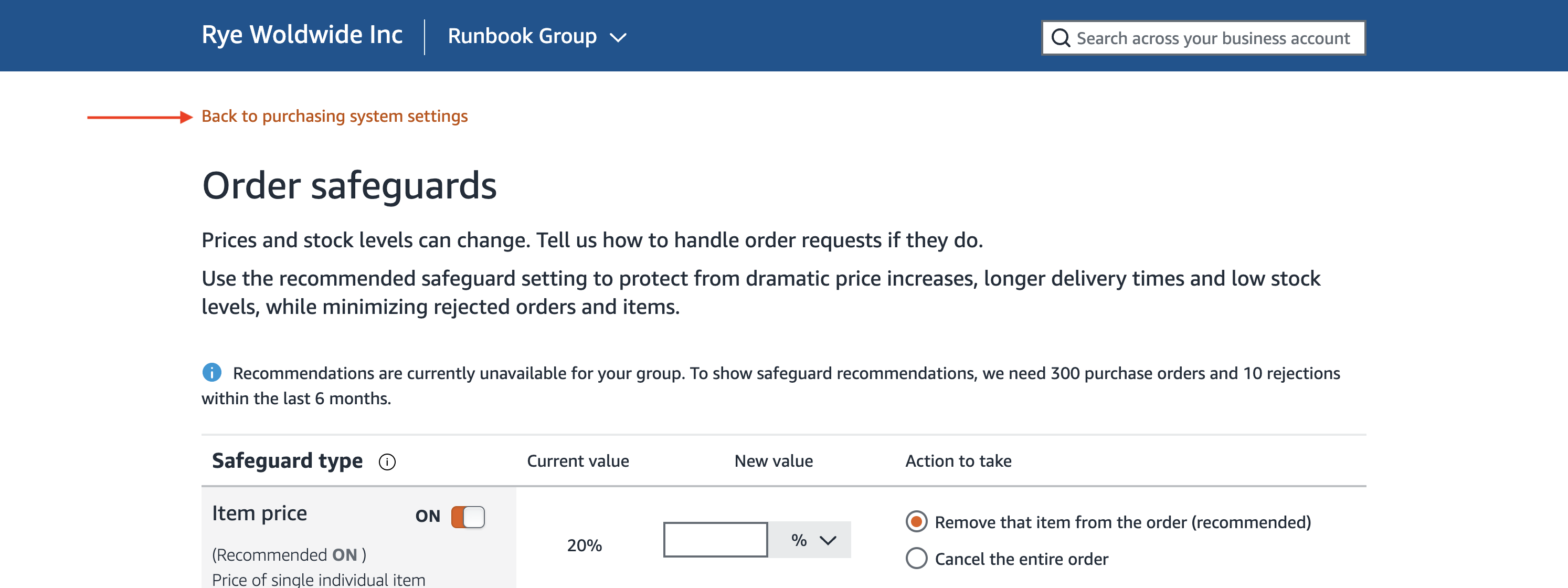The image size is (1568, 588).
Task: Click info icon next to Safeguard type
Action: pos(387,462)
